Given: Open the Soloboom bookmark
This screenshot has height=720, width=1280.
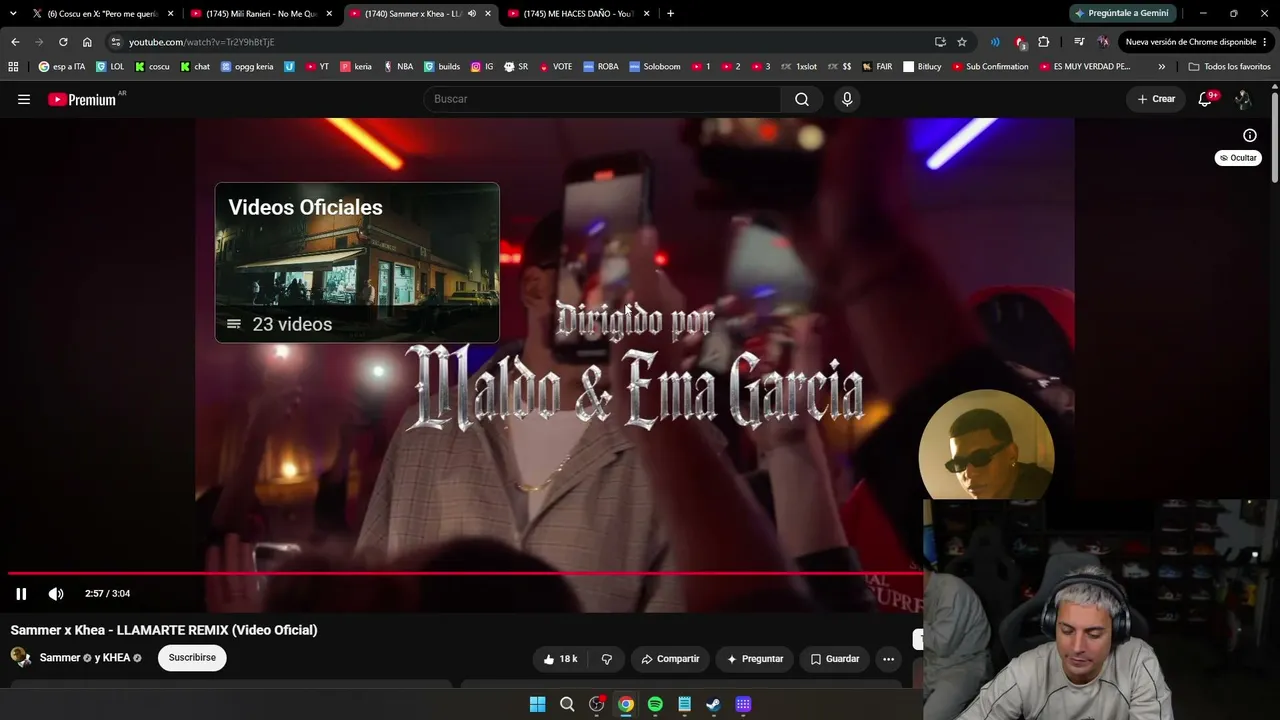Looking at the screenshot, I should tap(655, 66).
